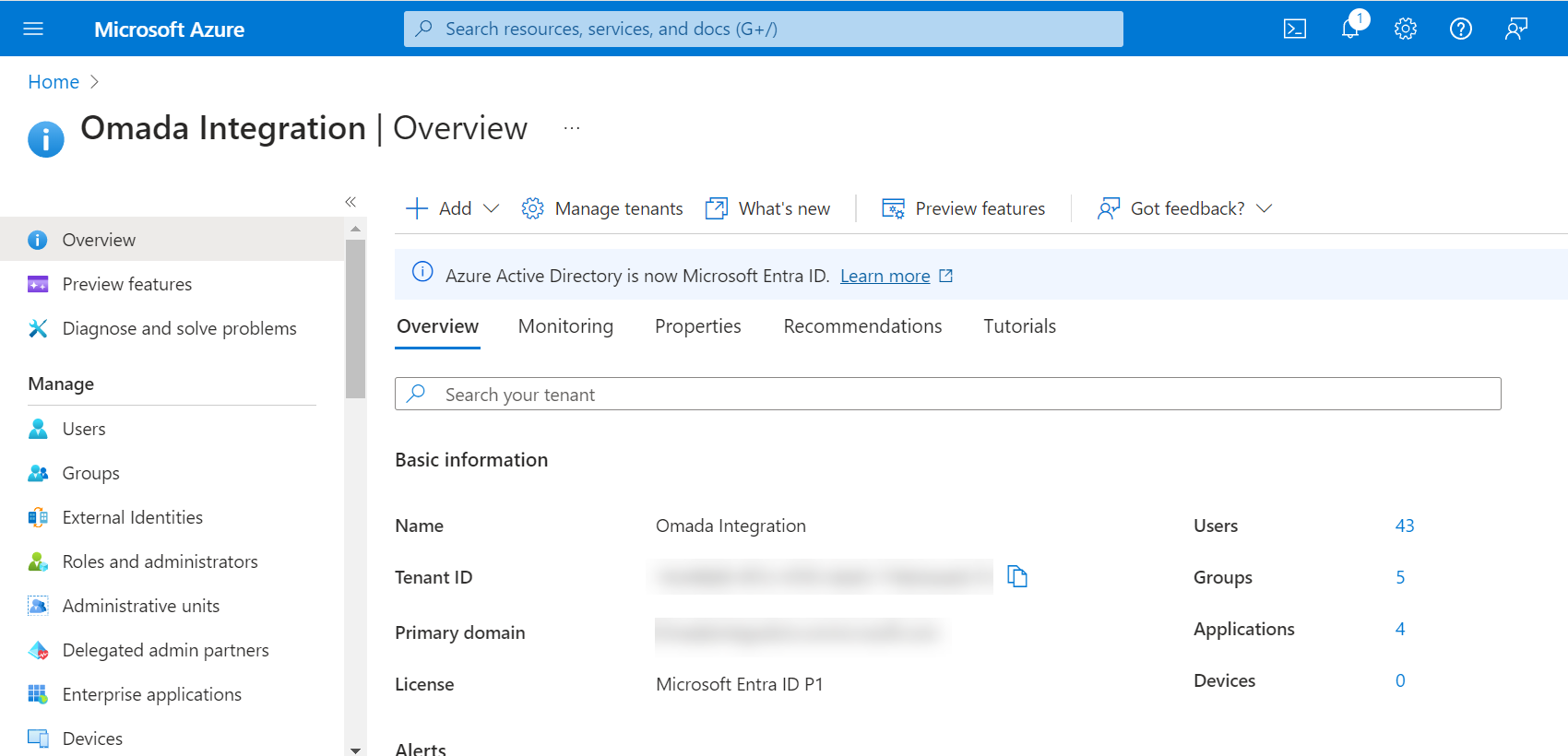Image resolution: width=1568 pixels, height=756 pixels.
Task: Click the Delegated admin partners icon
Action: (38, 650)
